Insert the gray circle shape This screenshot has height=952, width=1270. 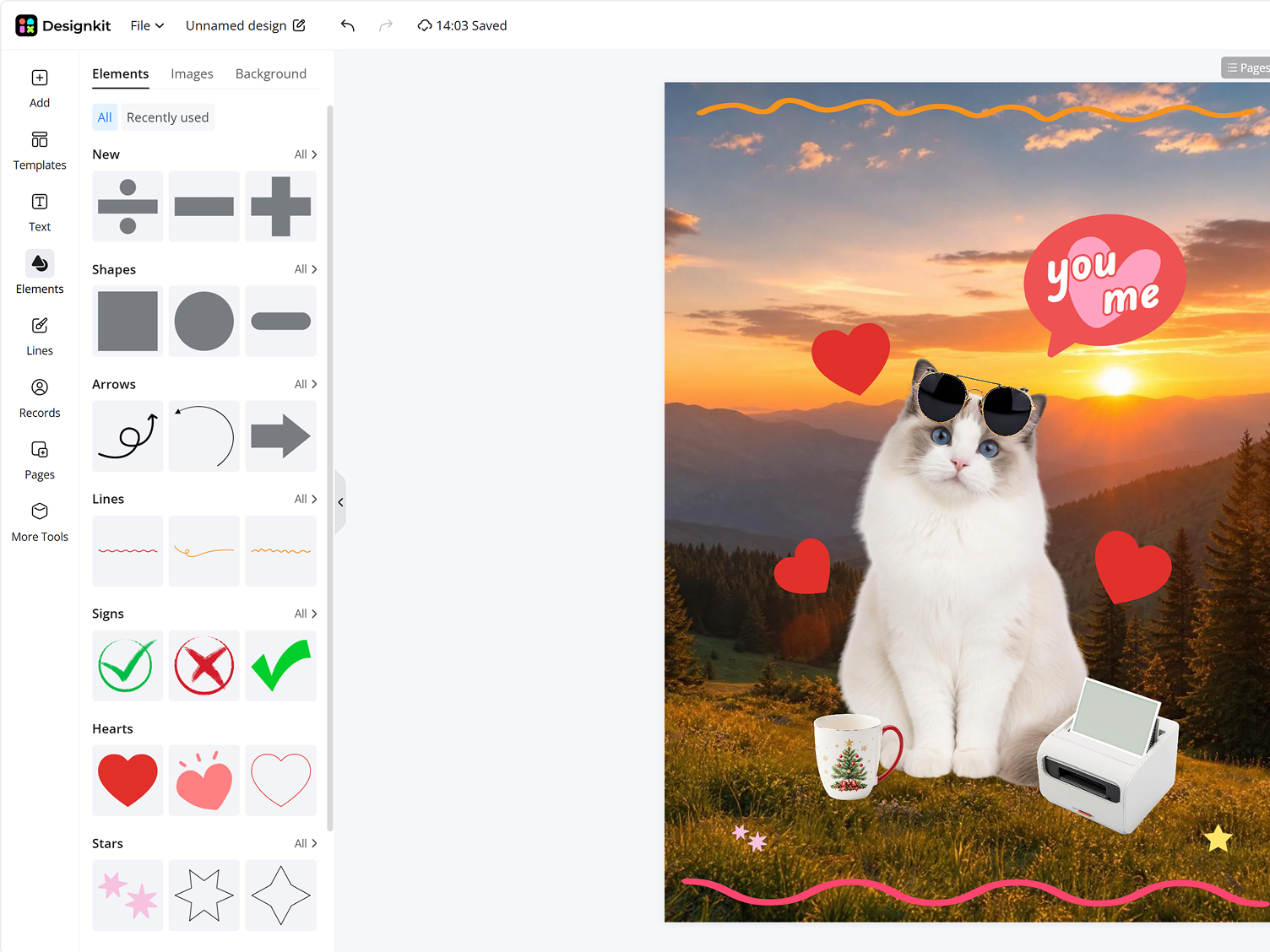[204, 322]
